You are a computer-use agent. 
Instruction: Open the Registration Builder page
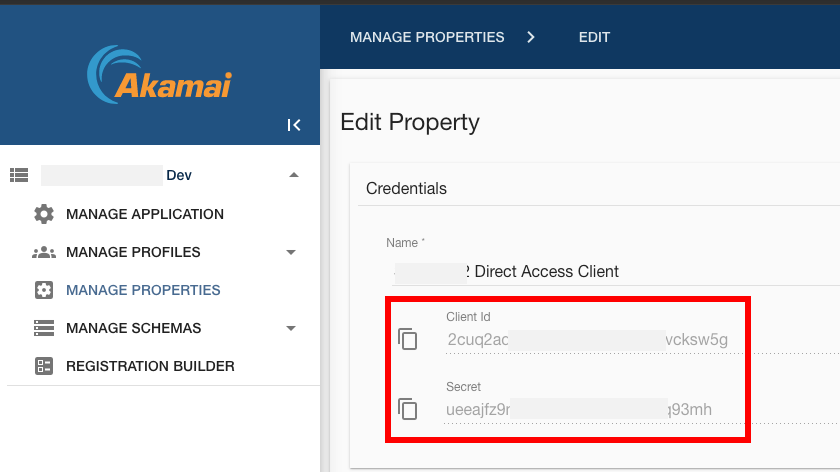[x=150, y=366]
